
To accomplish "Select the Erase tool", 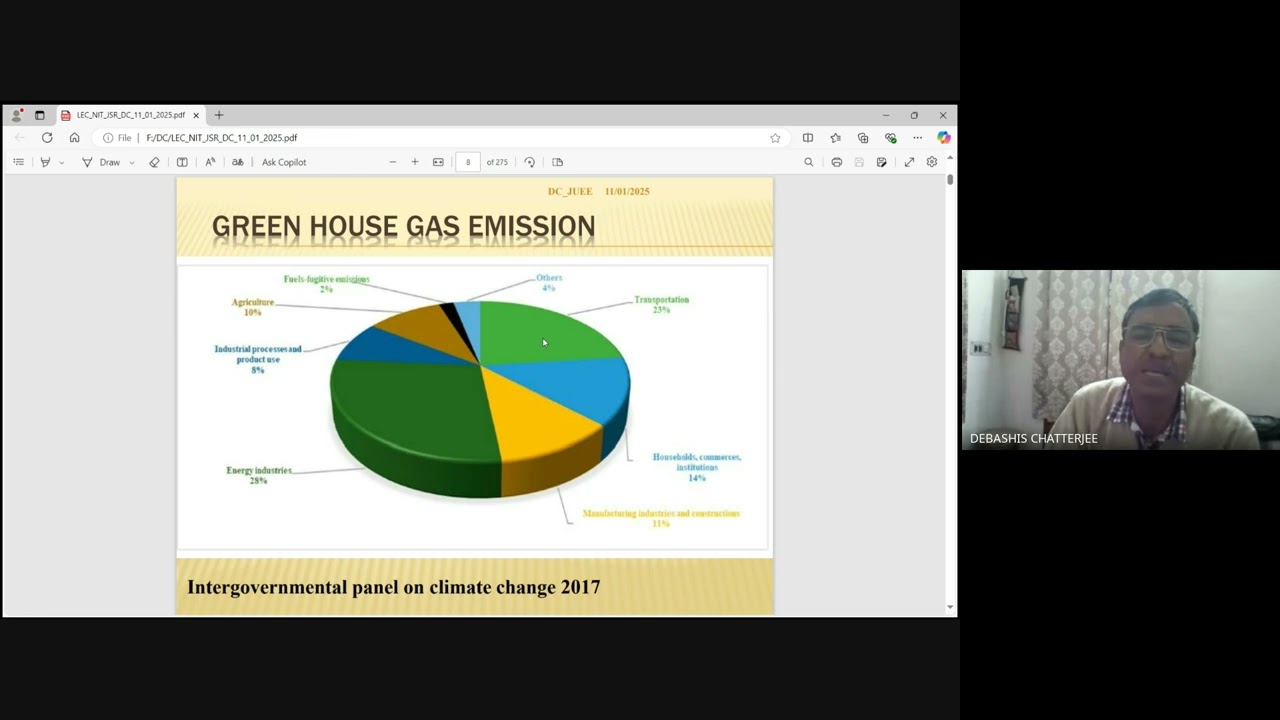I will (x=154, y=162).
